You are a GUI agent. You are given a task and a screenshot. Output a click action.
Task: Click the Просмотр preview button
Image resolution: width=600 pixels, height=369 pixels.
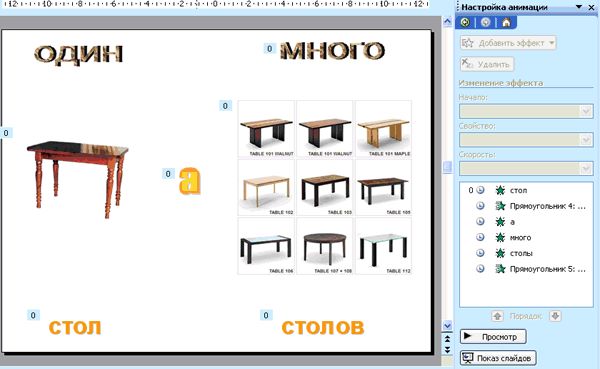[493, 336]
